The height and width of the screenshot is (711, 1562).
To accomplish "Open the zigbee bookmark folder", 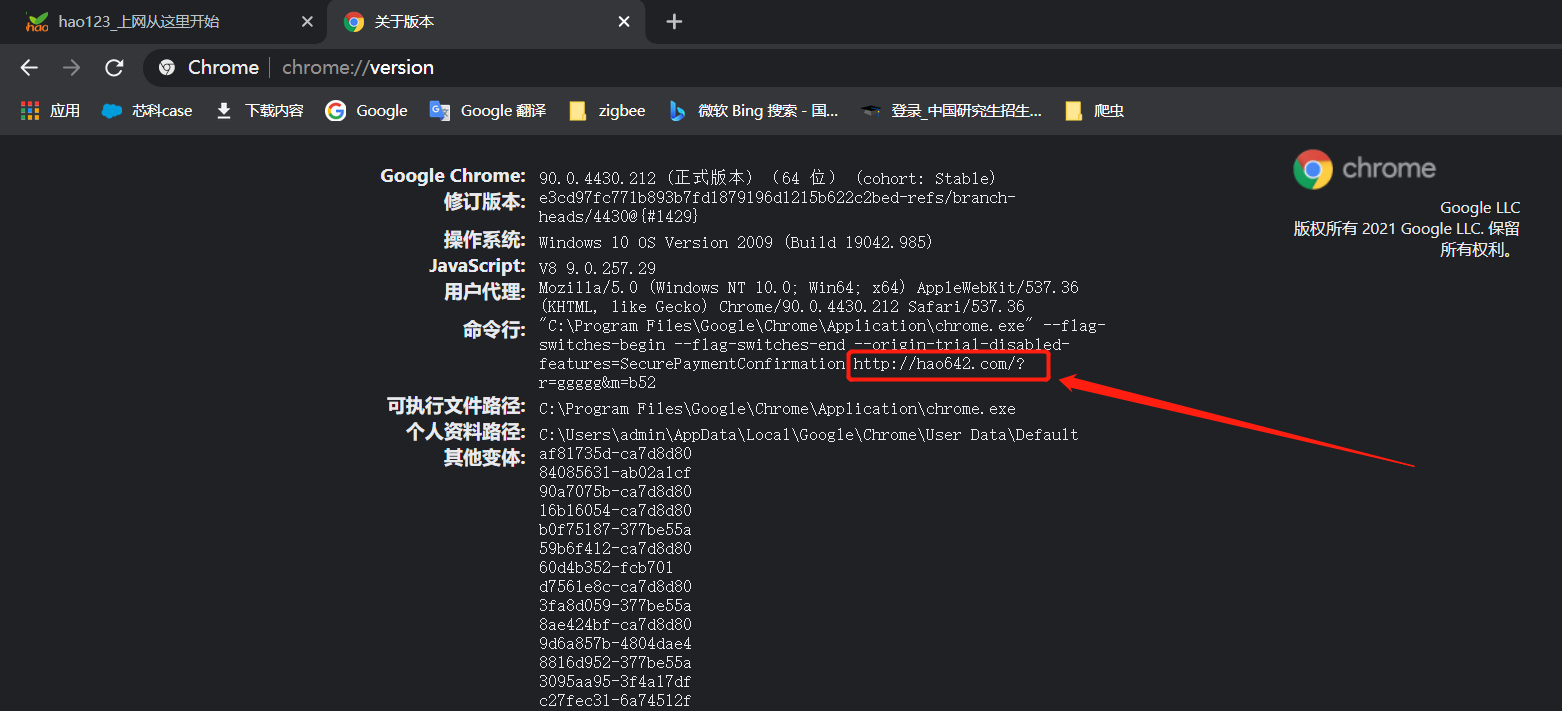I will (x=607, y=110).
